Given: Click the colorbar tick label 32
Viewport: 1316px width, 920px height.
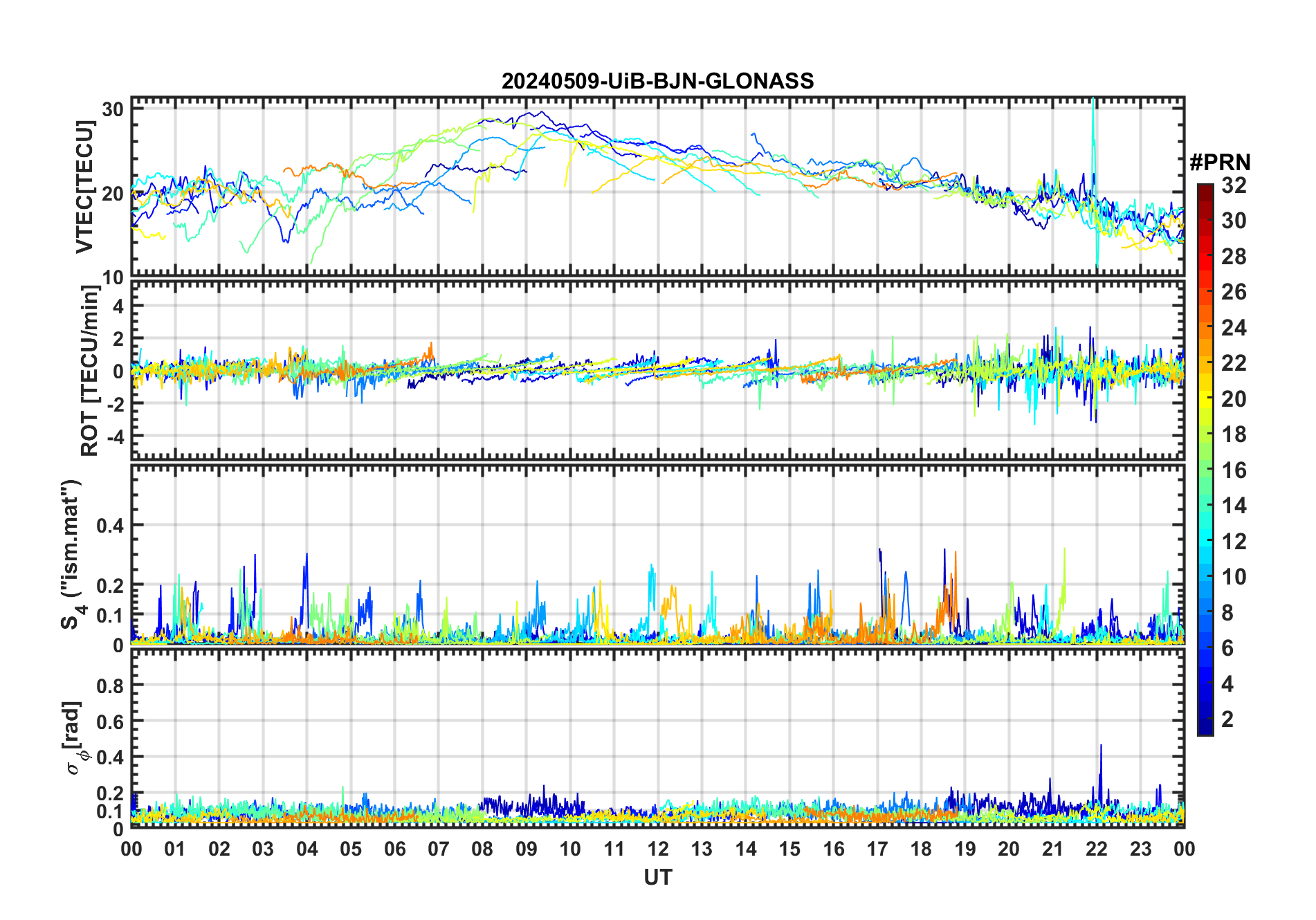Looking at the screenshot, I should 1234,185.
